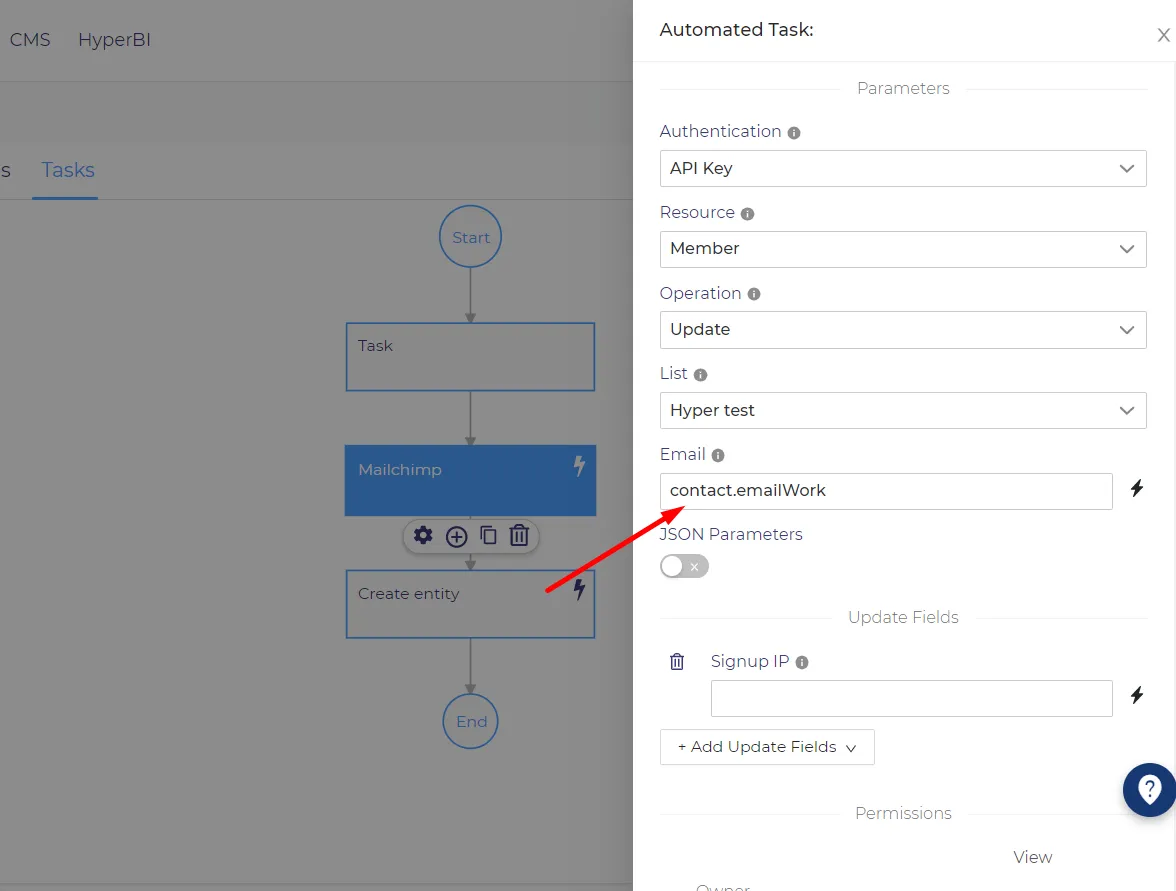Click the empty Signup IP input field

(x=911, y=698)
